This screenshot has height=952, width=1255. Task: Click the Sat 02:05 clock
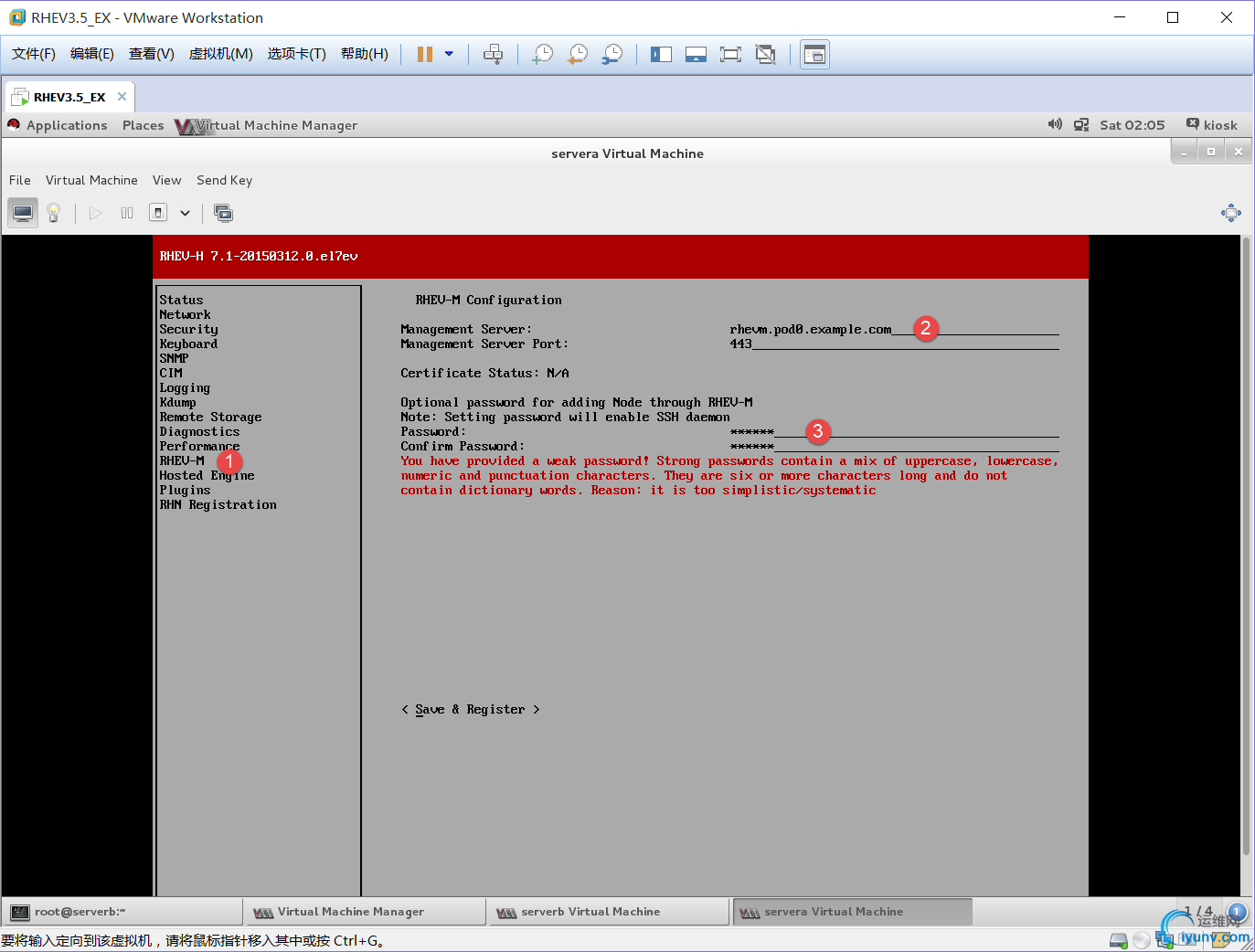[x=1132, y=125]
